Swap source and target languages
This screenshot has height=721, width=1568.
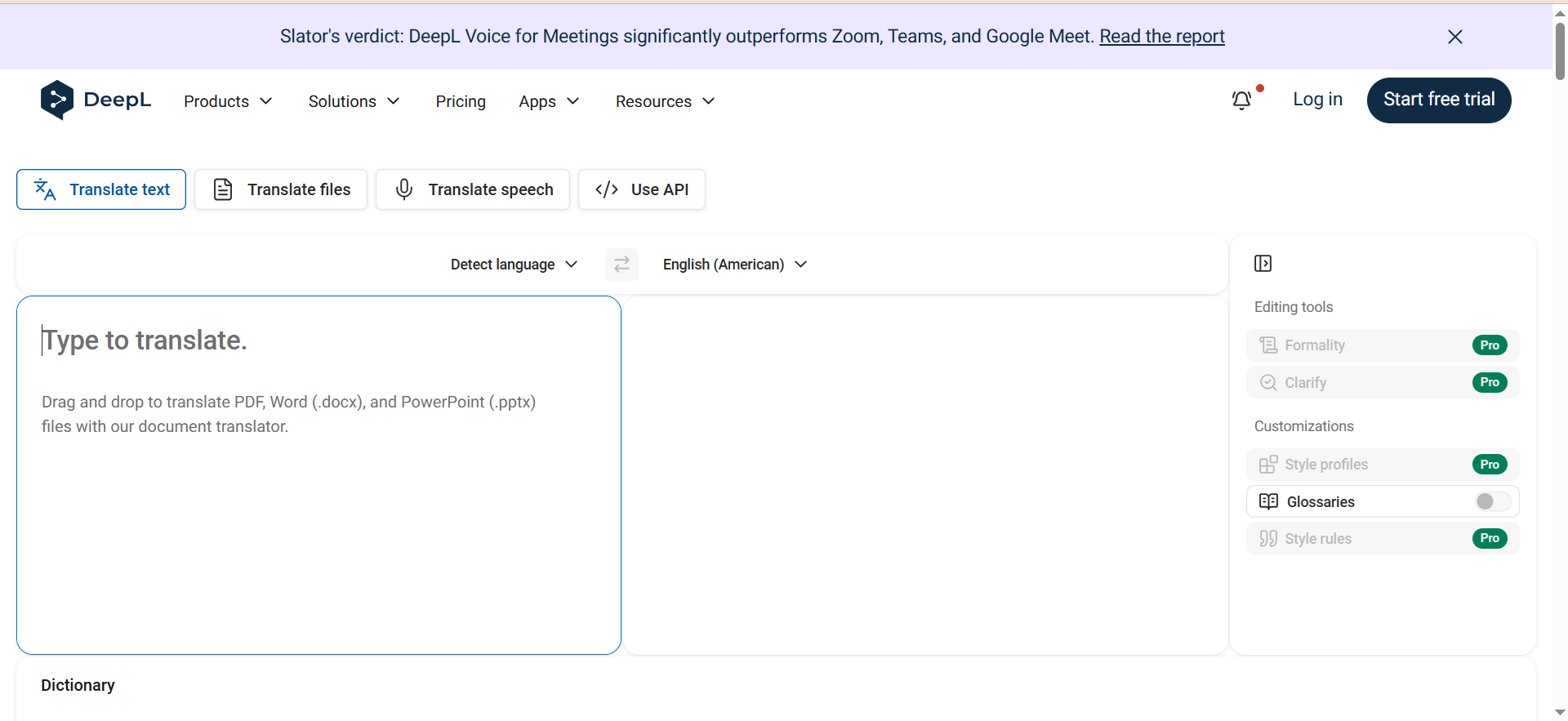tap(622, 265)
